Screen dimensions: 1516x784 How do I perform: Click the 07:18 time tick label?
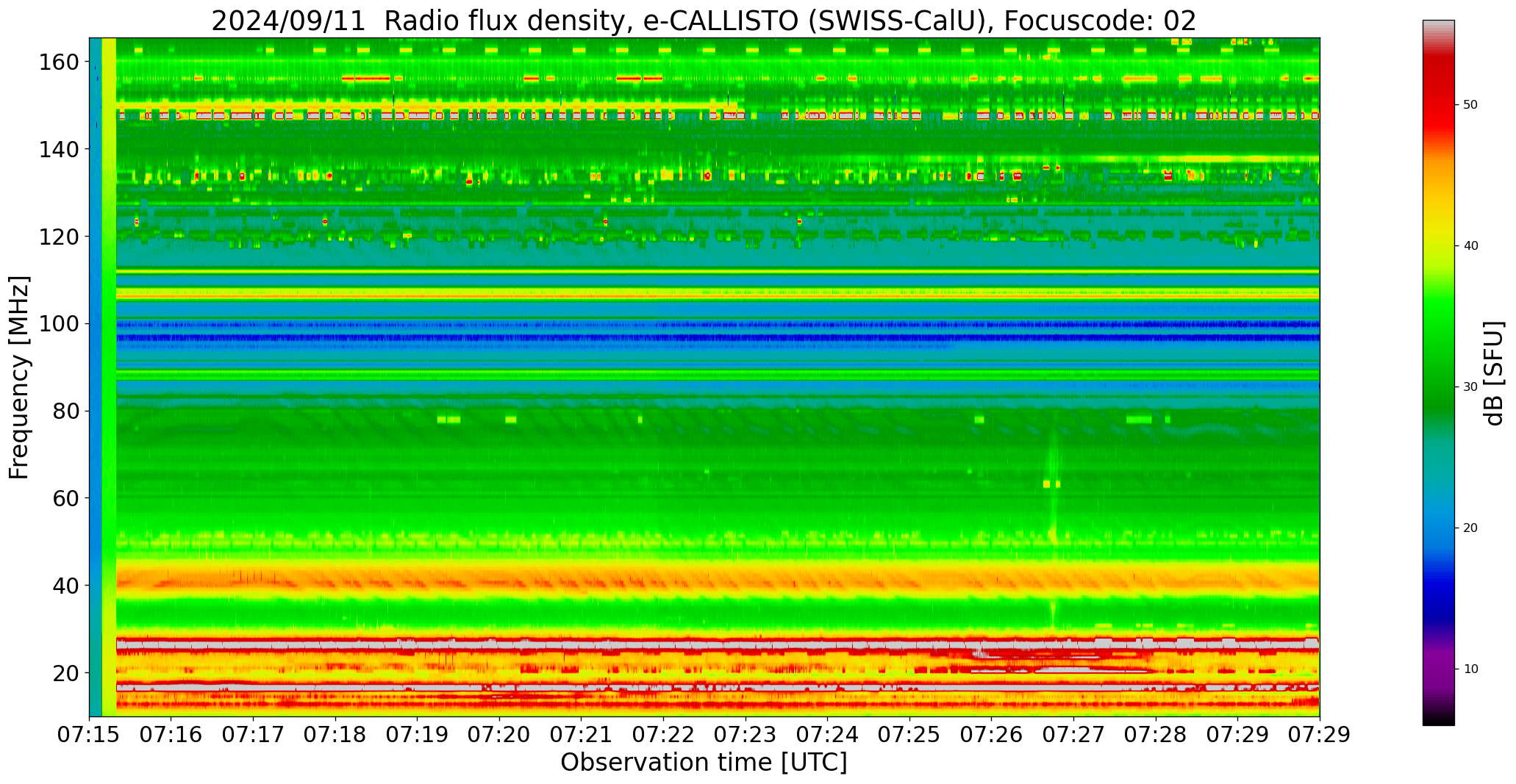pyautogui.click(x=336, y=734)
